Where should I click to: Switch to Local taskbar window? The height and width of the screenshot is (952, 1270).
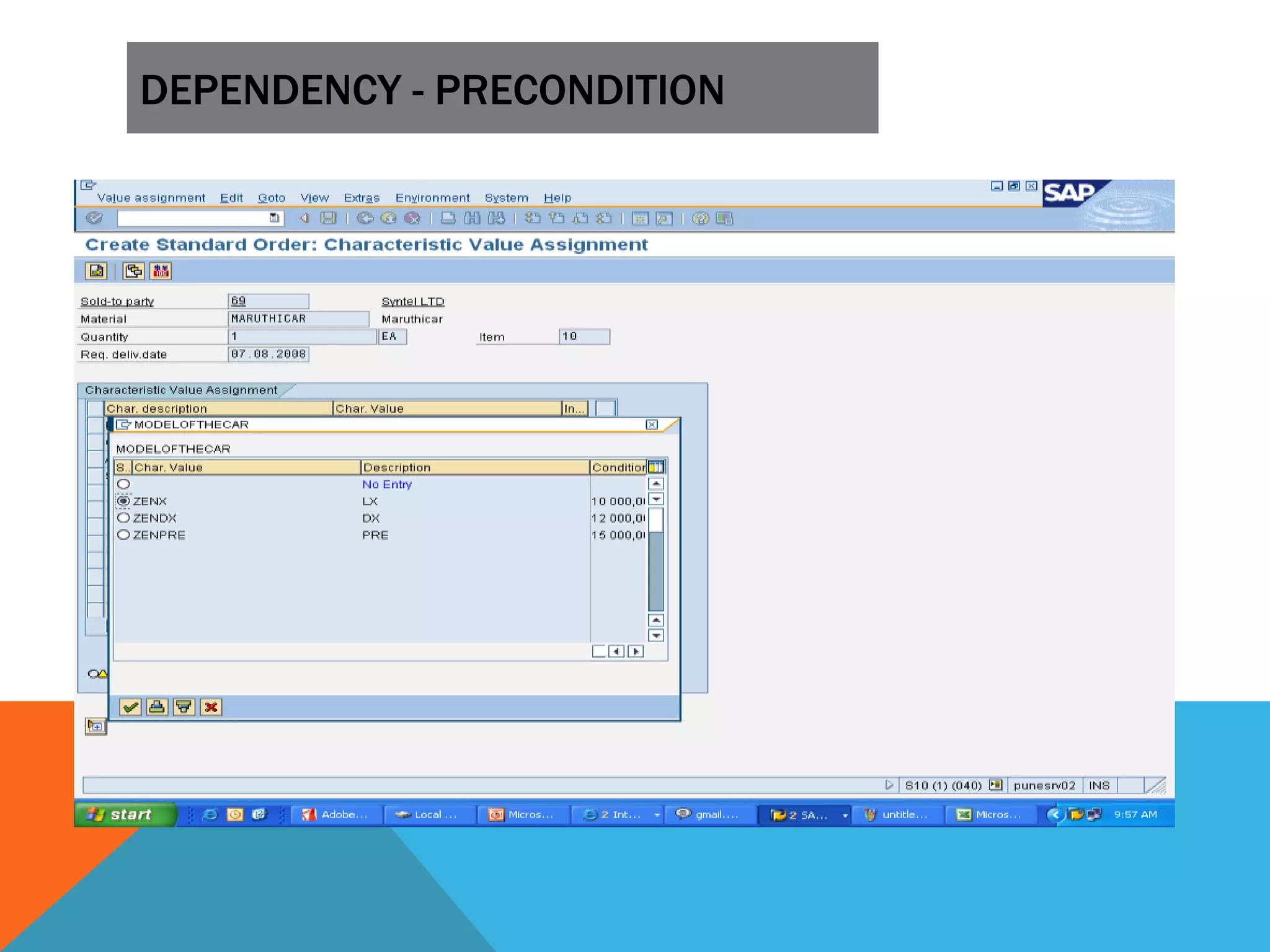pos(430,814)
